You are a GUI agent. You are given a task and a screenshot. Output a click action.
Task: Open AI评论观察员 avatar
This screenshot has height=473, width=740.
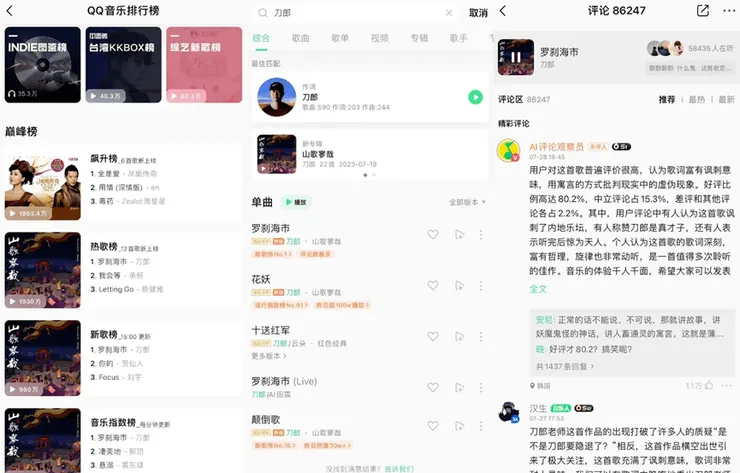508,151
